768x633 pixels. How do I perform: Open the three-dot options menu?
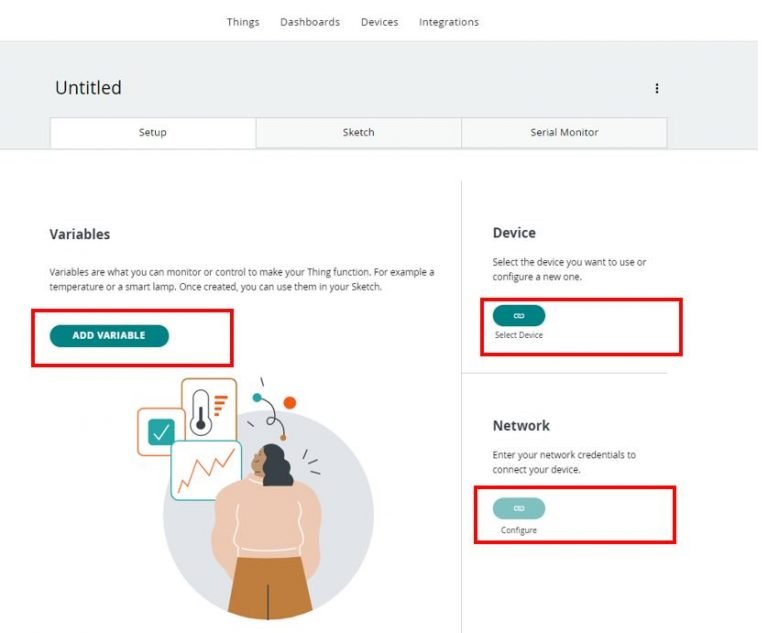[657, 88]
